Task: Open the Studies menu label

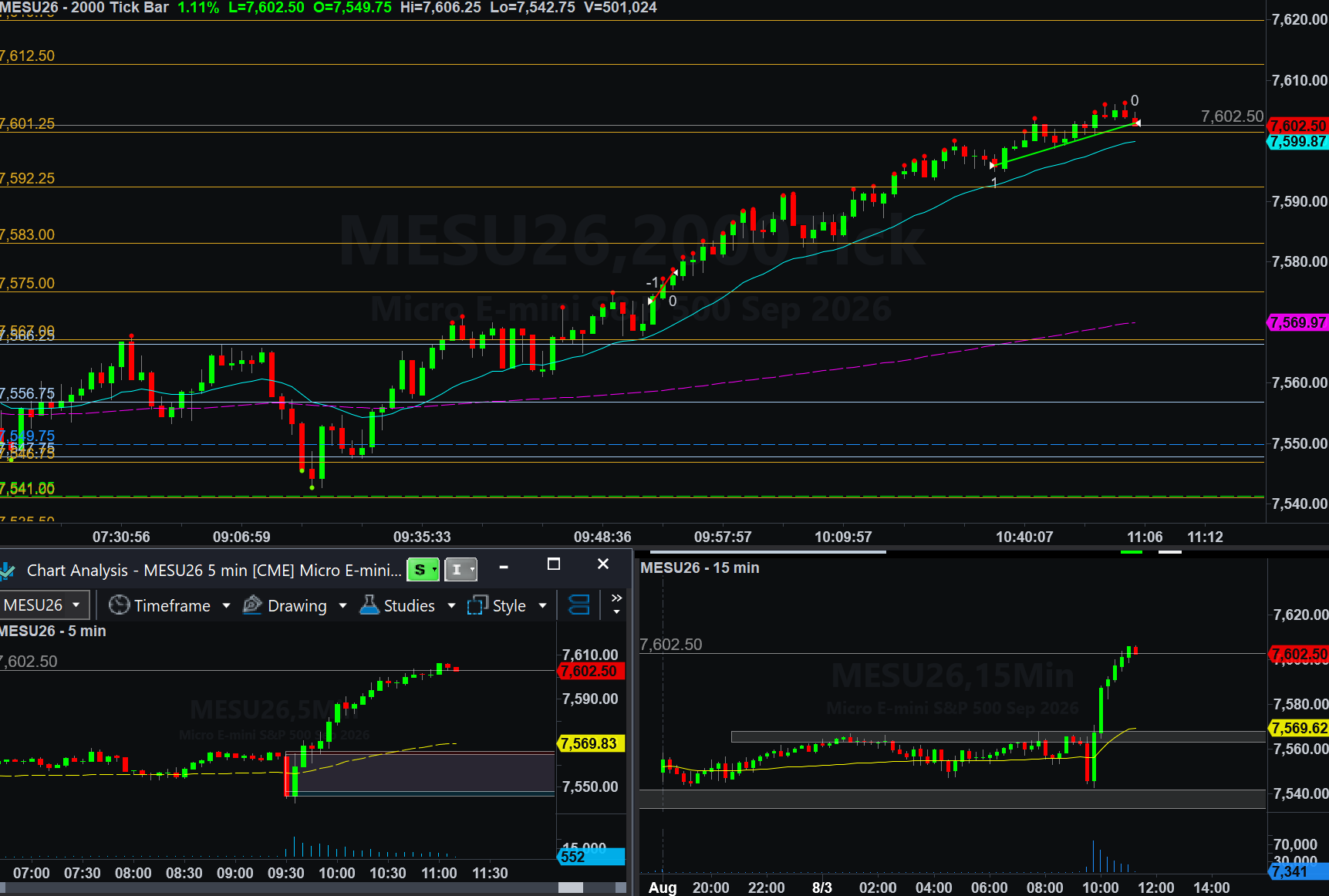Action: point(410,606)
